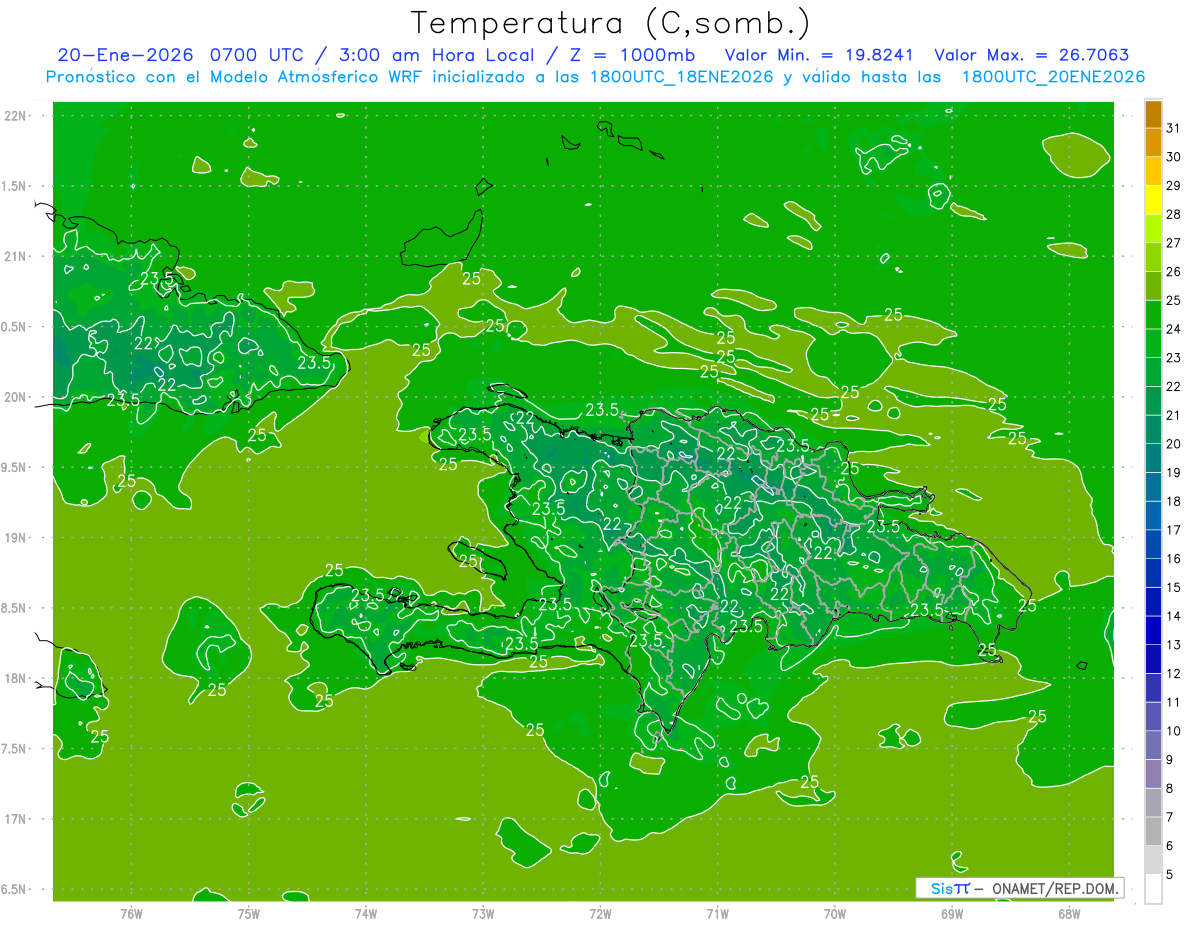Pick the topmost orange swatch above 31
The height and width of the screenshot is (927, 1200).
(x=1153, y=115)
